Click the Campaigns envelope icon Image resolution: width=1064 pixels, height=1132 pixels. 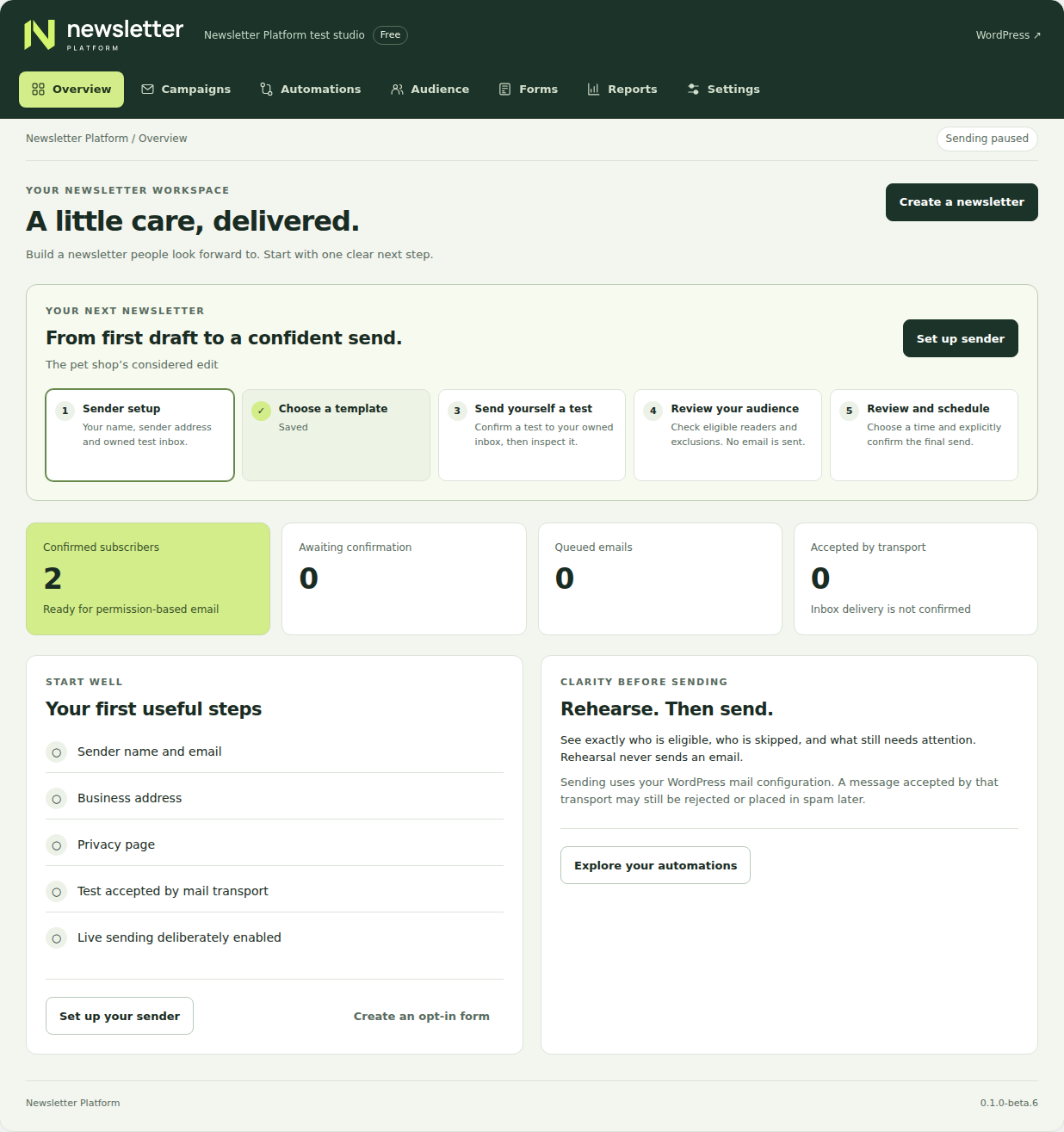click(x=147, y=90)
